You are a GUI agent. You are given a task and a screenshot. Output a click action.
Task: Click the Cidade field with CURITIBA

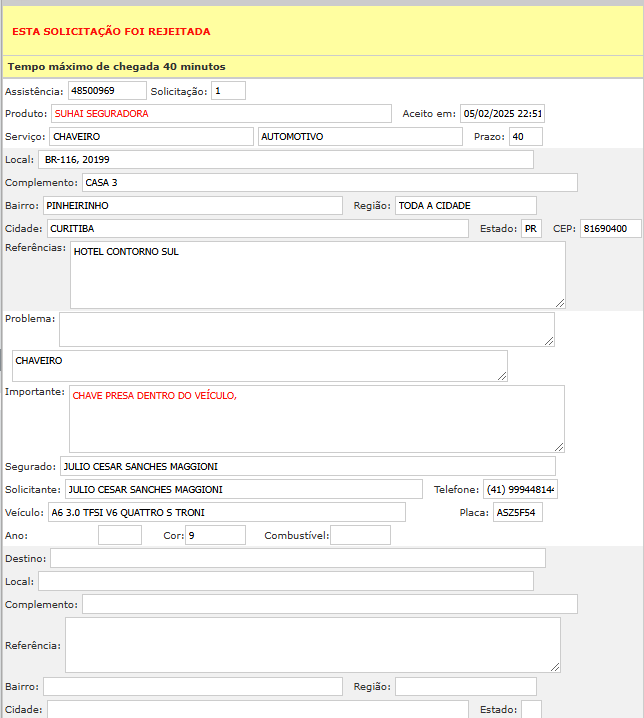[x=257, y=229]
